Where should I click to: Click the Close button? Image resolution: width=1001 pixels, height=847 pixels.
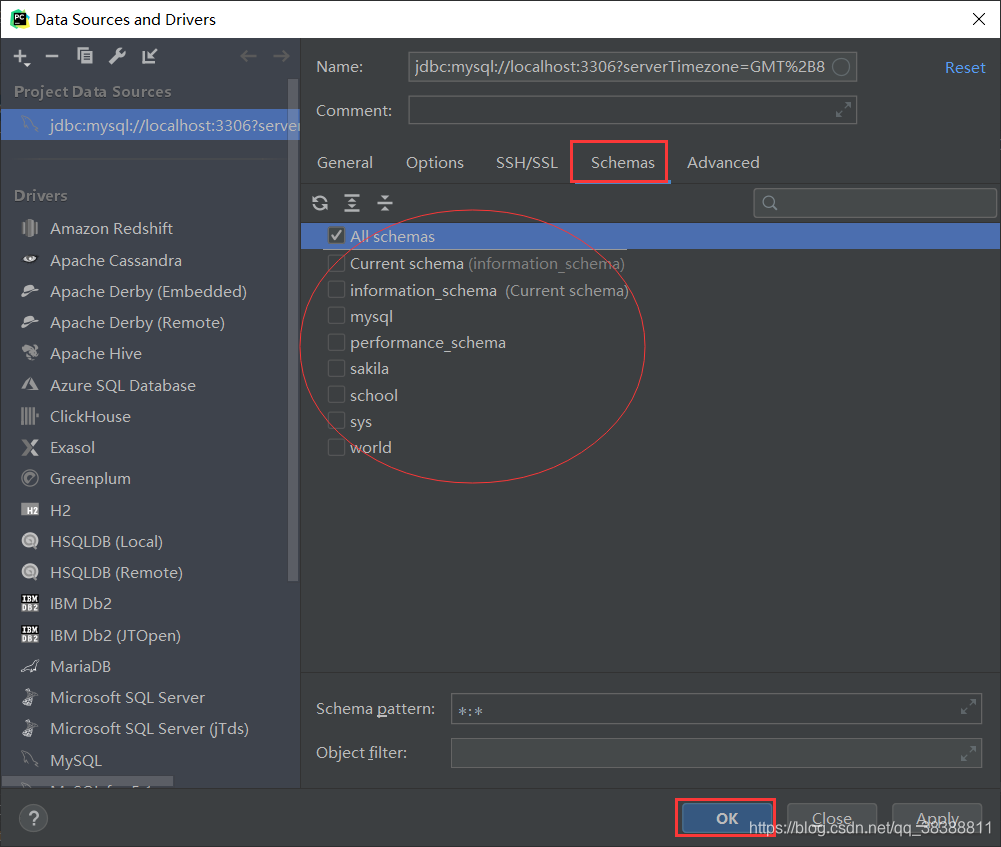(832, 818)
